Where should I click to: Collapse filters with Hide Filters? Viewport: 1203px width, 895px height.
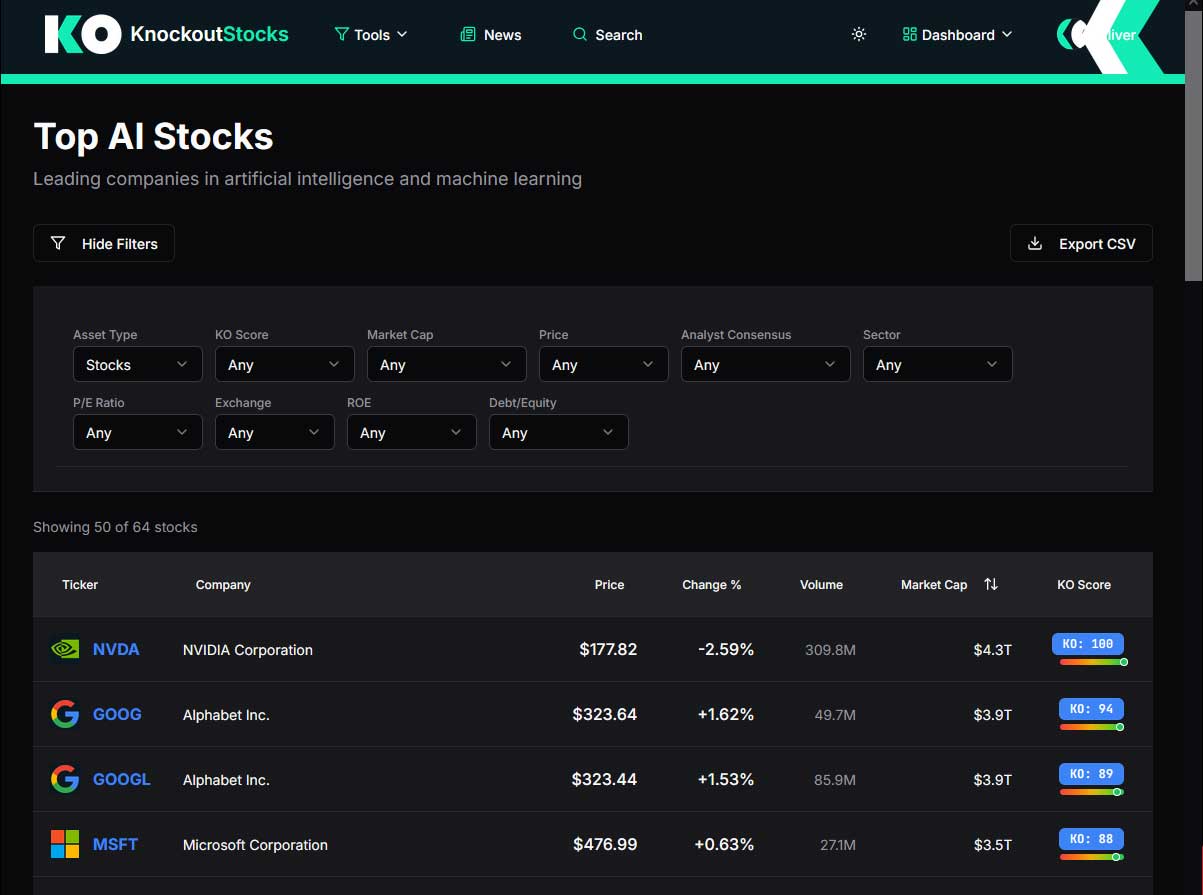103,243
